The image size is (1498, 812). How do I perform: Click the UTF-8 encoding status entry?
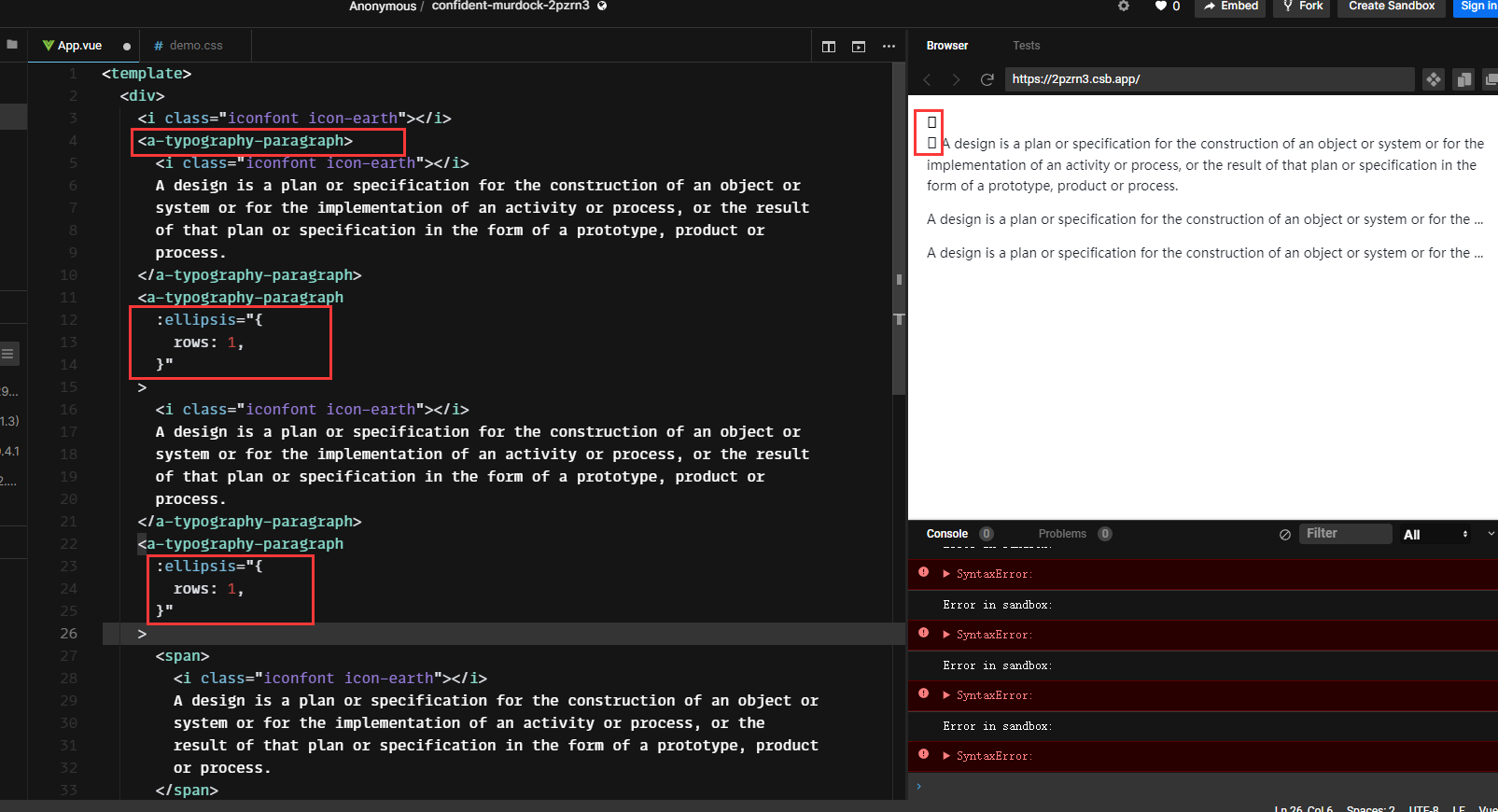coord(1424,808)
